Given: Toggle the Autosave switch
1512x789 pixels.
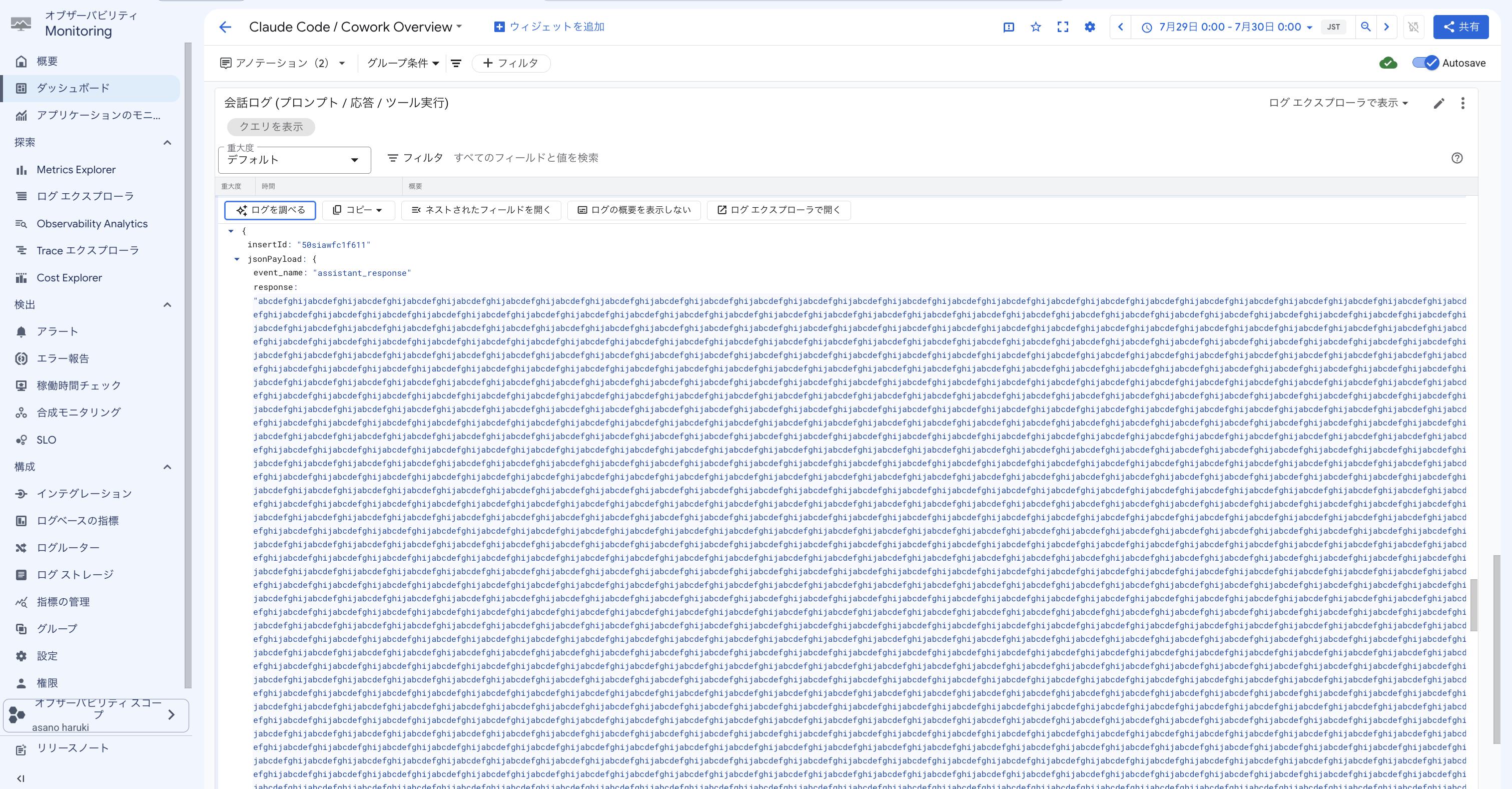Looking at the screenshot, I should pos(1425,63).
